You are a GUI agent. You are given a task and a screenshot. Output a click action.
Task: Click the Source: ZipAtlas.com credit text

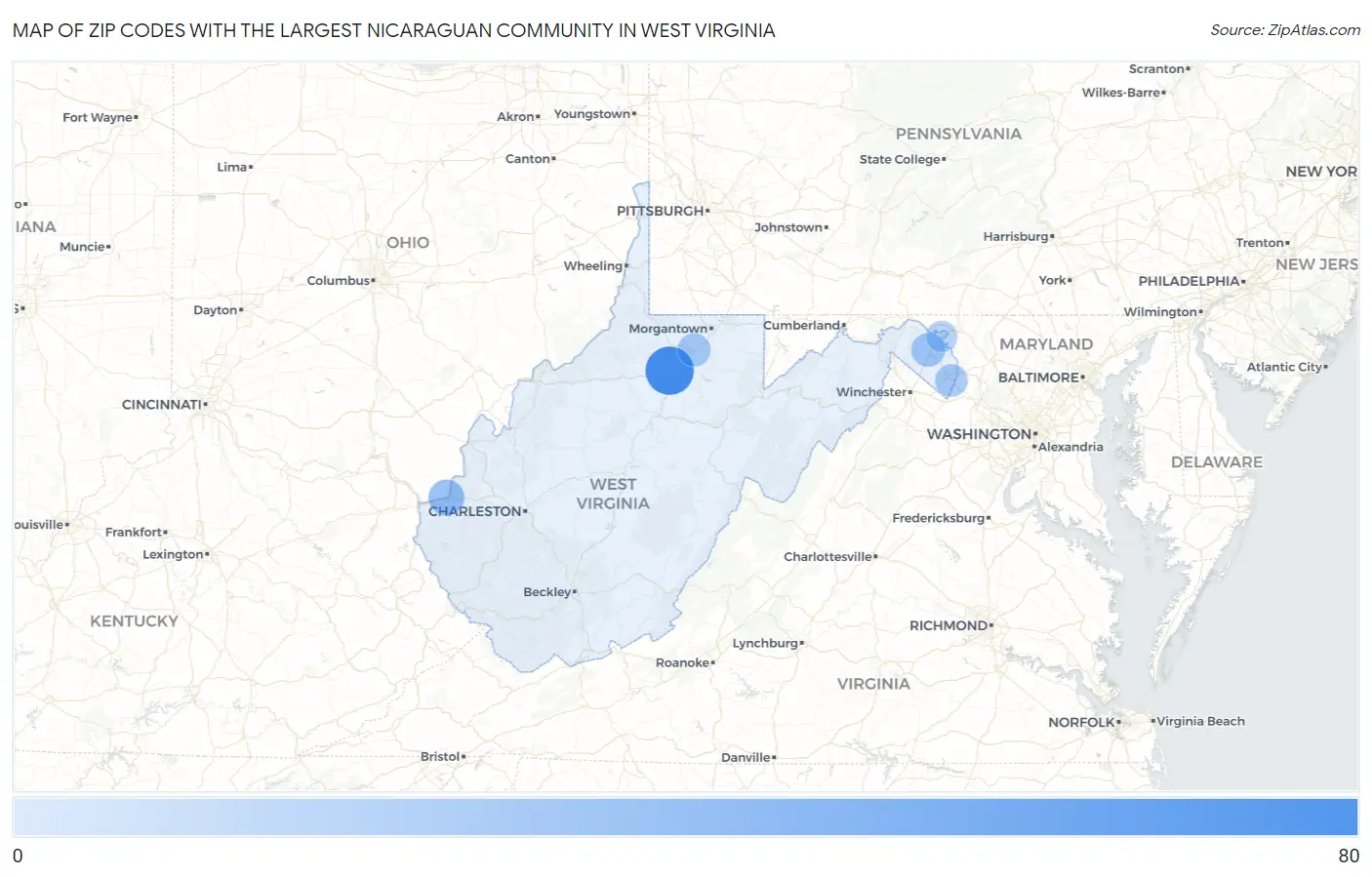(x=1285, y=30)
